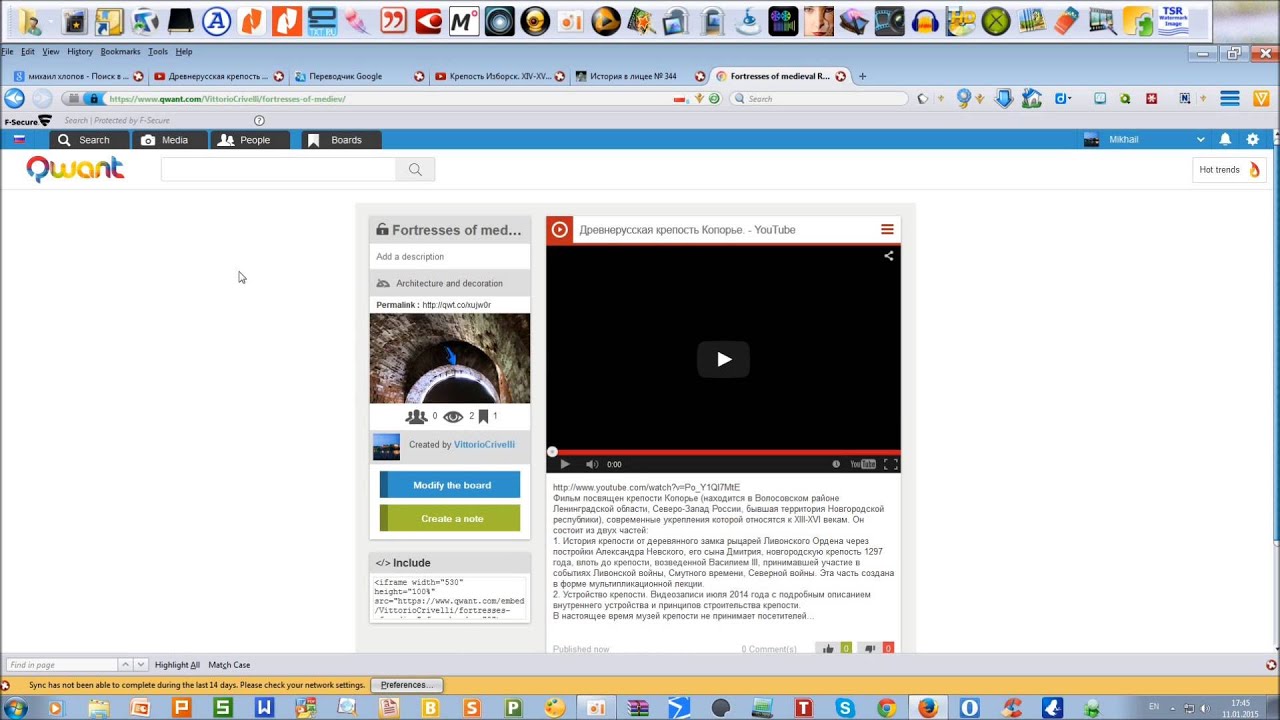The height and width of the screenshot is (720, 1280).
Task: Open the Bookmarks menu
Action: tap(120, 51)
